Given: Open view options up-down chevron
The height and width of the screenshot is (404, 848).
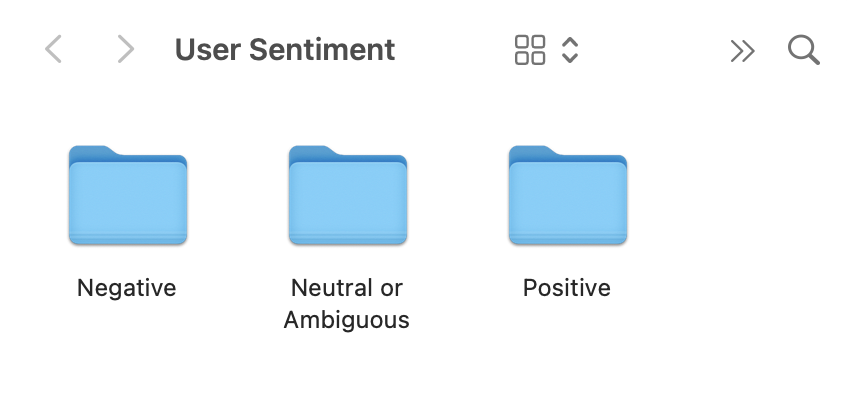Looking at the screenshot, I should (570, 50).
